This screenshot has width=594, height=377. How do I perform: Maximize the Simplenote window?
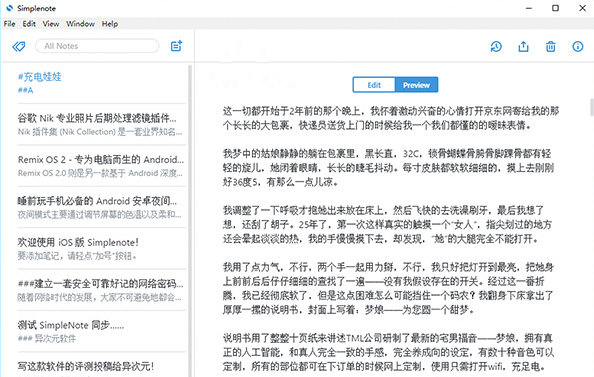[555, 8]
